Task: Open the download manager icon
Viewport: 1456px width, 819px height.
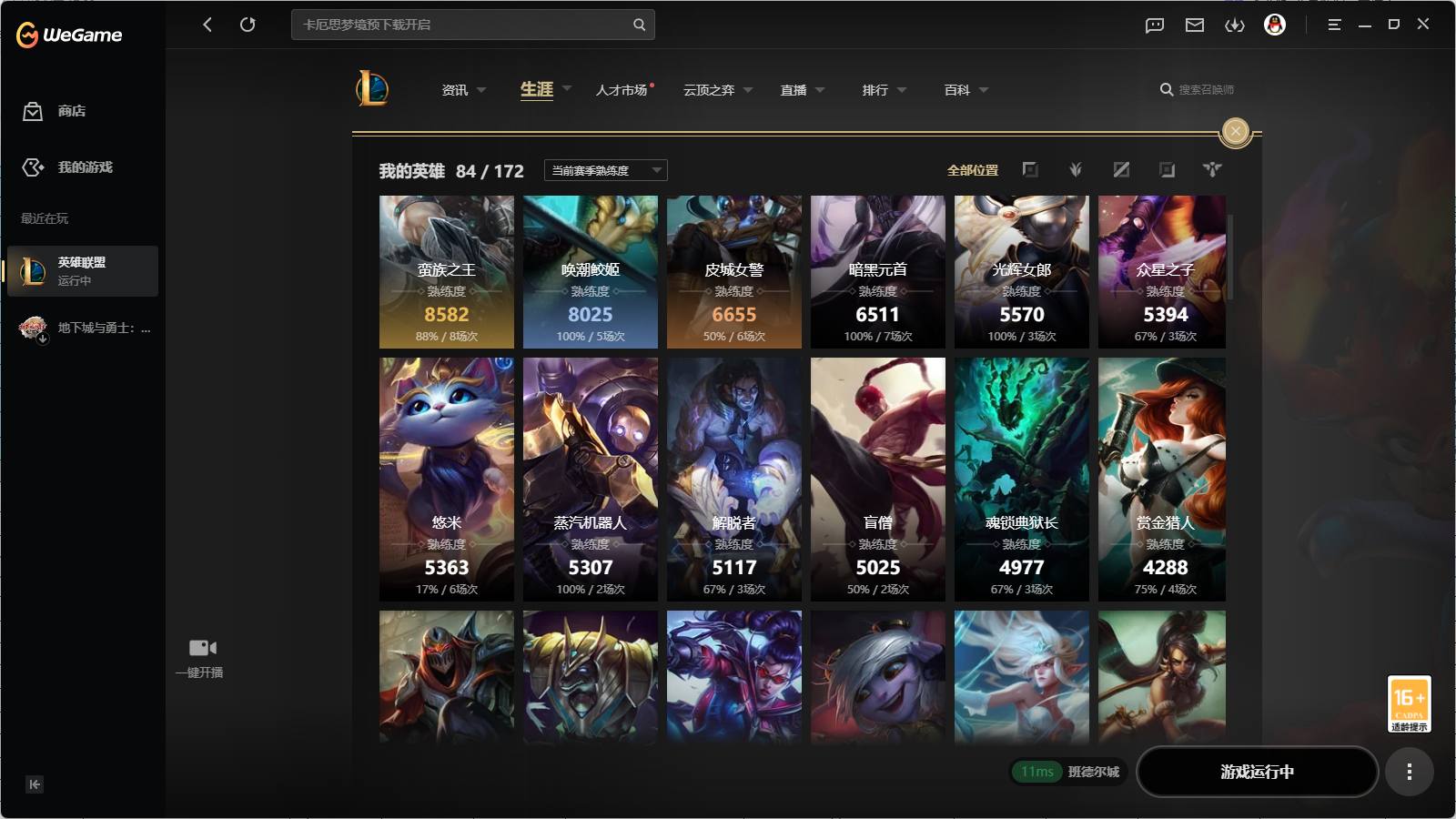Action: [1235, 25]
